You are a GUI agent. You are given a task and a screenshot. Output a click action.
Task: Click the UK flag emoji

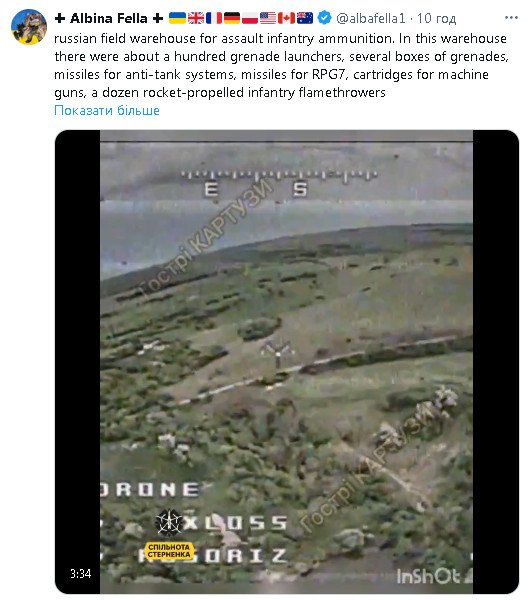click(x=196, y=18)
